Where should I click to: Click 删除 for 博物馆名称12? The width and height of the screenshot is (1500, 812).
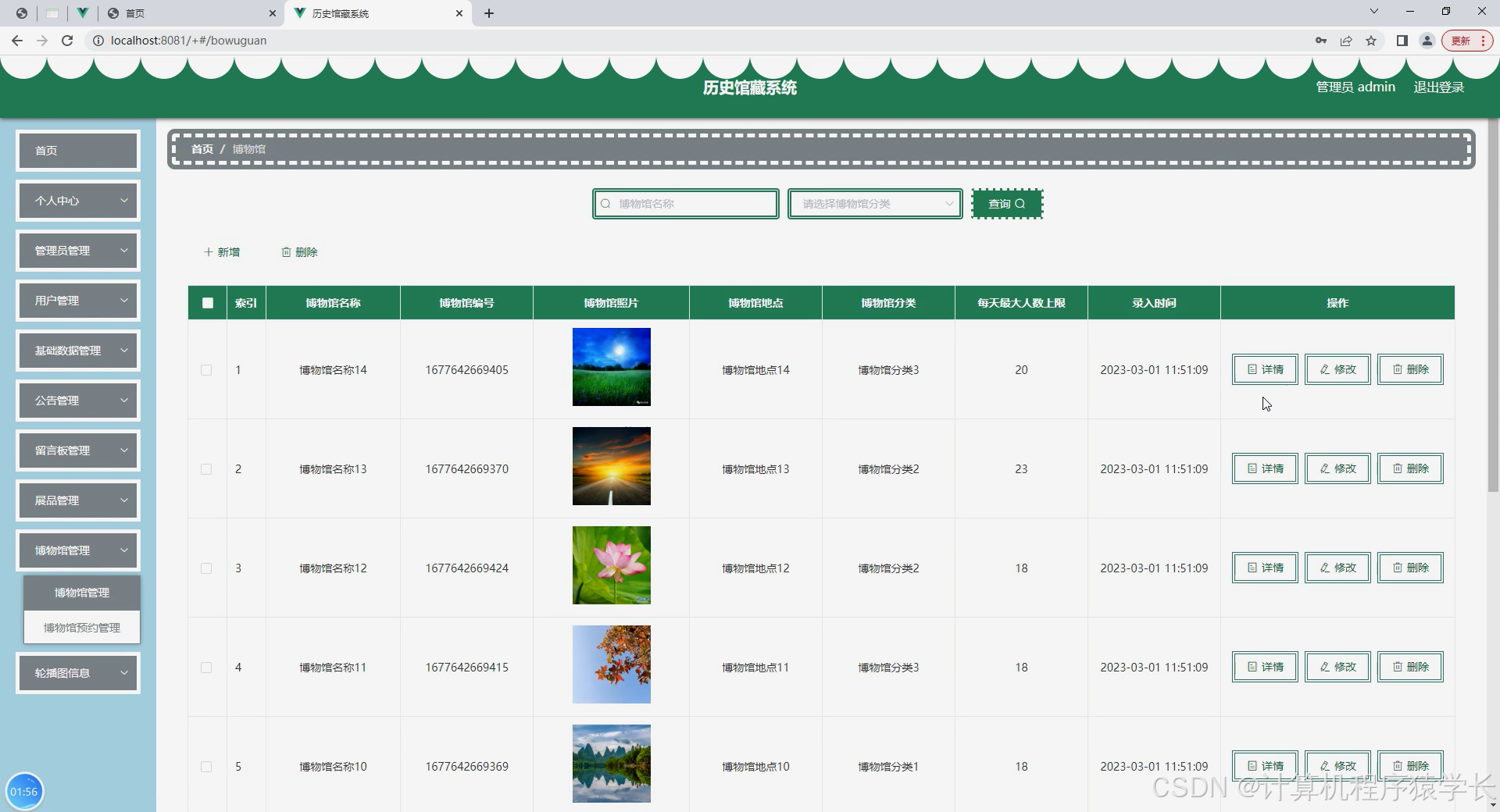click(x=1410, y=568)
